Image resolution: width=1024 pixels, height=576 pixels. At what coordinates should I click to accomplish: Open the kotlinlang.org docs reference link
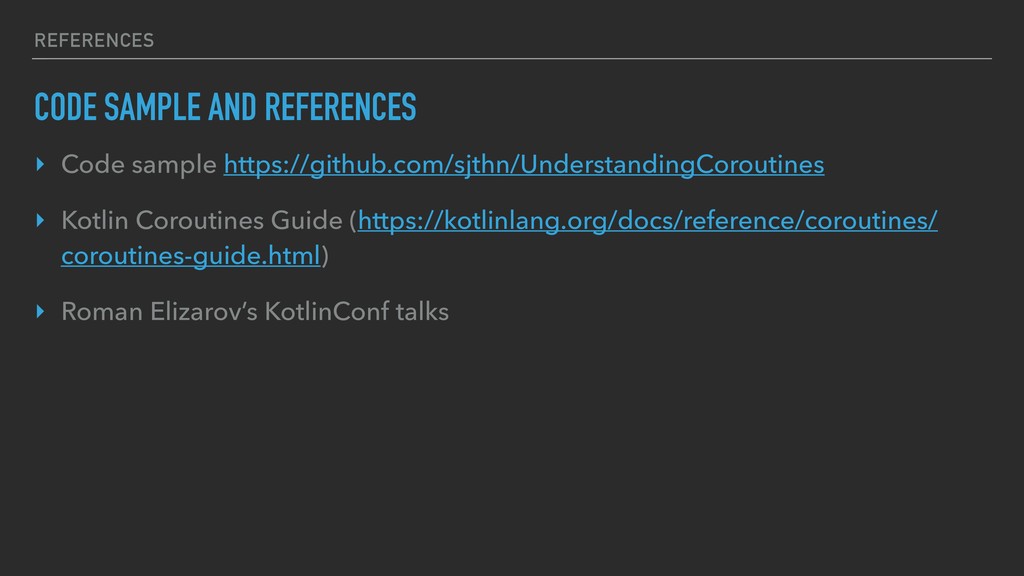coord(648,220)
